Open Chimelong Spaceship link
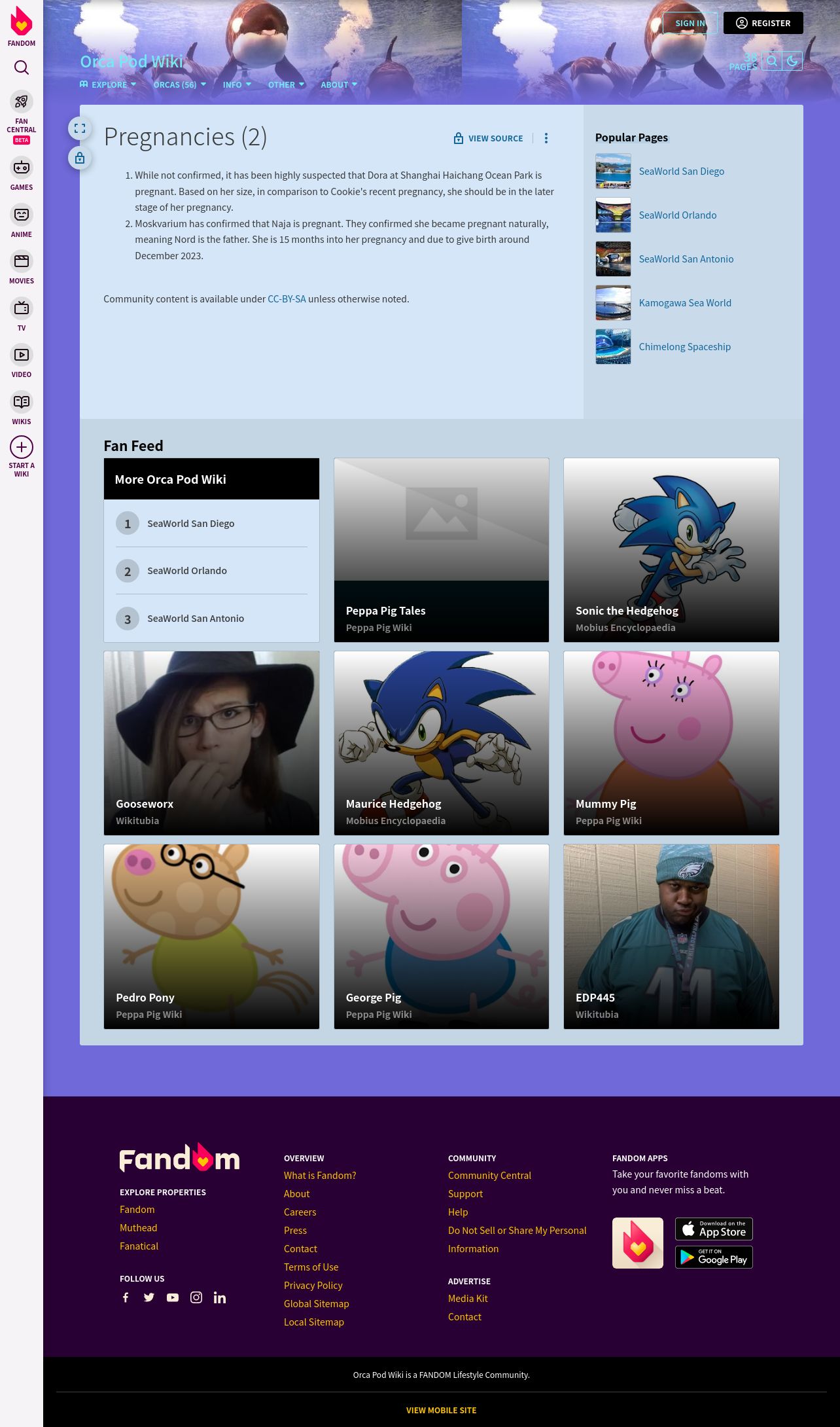This screenshot has width=840, height=1427. 684,346
